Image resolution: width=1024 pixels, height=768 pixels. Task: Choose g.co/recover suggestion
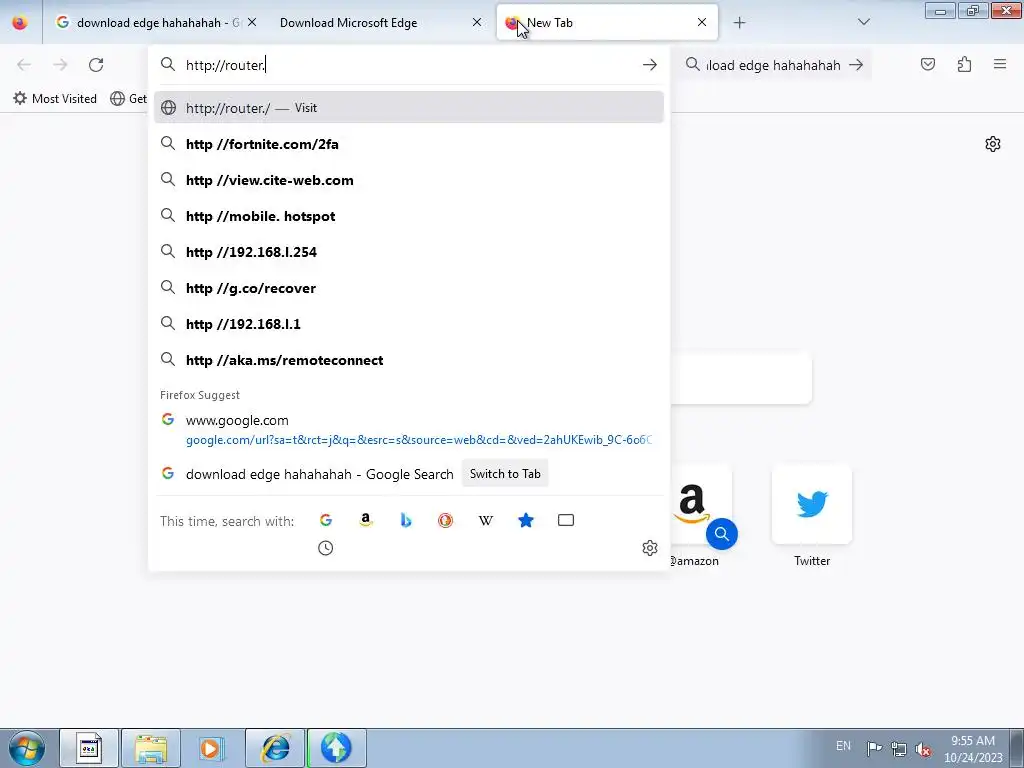tap(409, 288)
